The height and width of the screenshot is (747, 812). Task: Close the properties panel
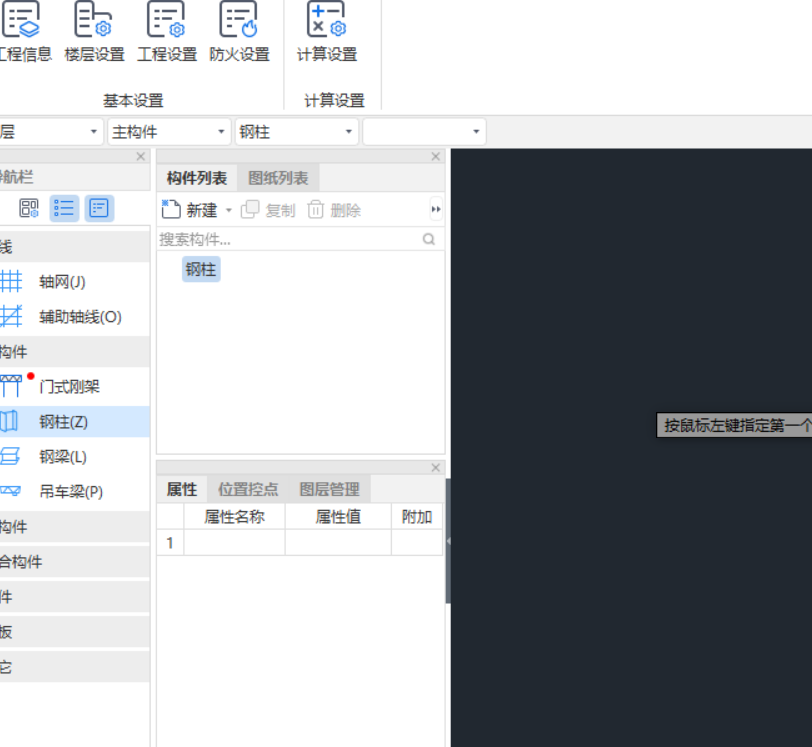436,468
